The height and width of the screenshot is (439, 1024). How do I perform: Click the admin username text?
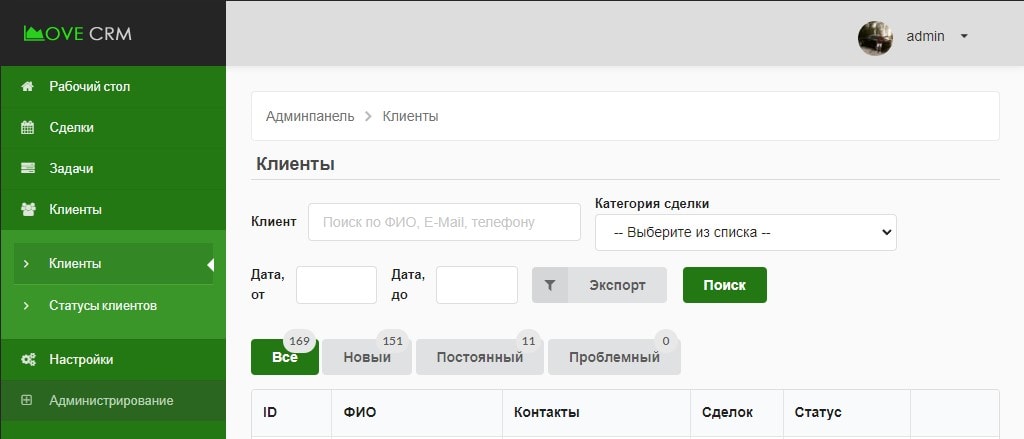pyautogui.click(x=925, y=37)
